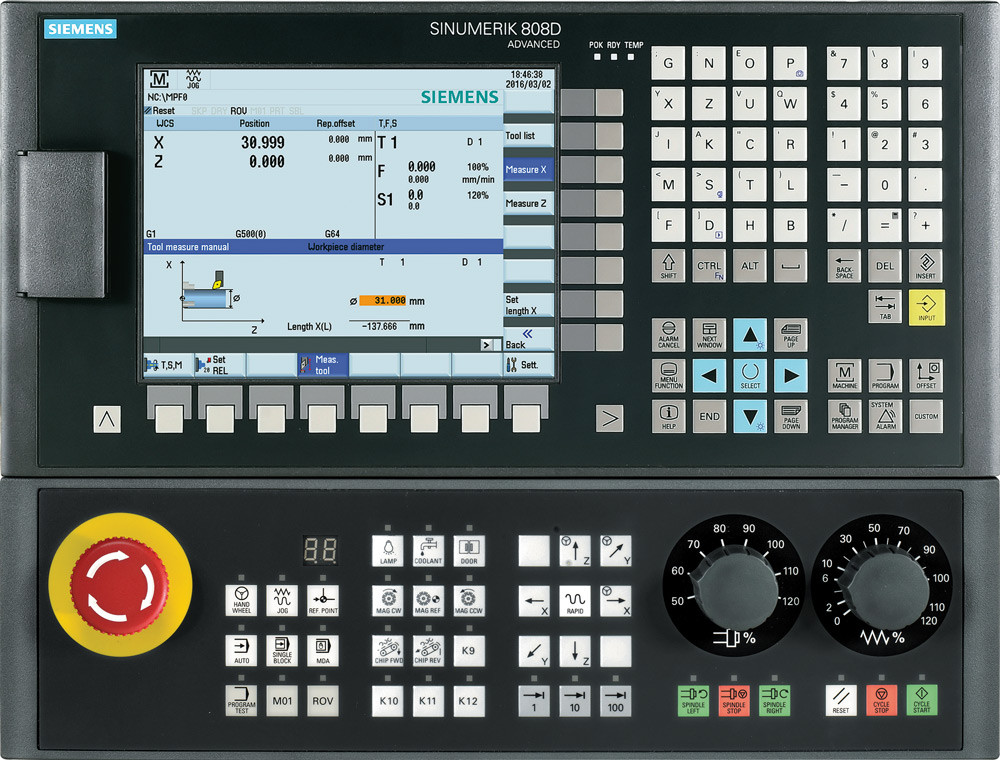Viewport: 1000px width, 760px height.
Task: Open the PROGRAM operating area key
Action: (x=885, y=376)
